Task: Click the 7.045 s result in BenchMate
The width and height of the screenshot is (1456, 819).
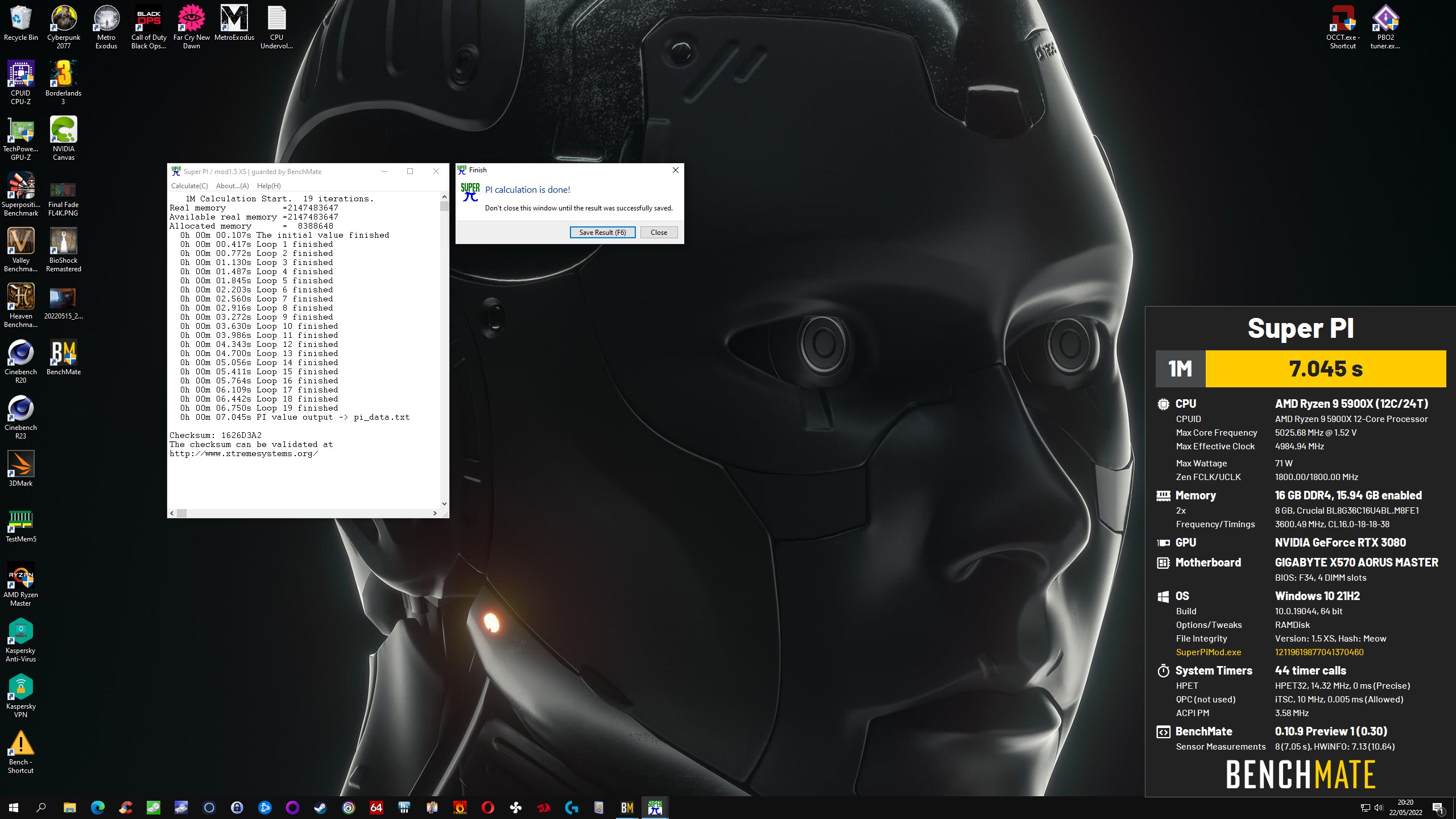Action: (1326, 369)
